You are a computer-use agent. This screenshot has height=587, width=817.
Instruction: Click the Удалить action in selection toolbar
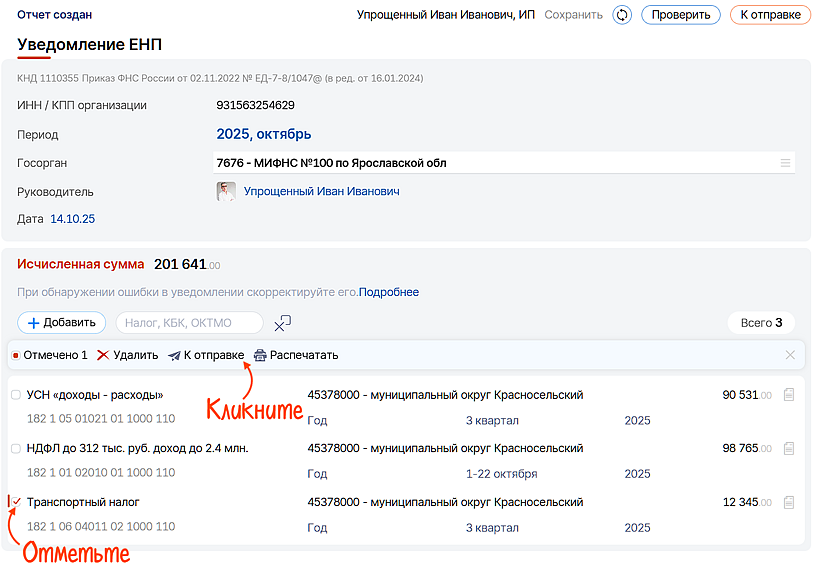[x=128, y=355]
